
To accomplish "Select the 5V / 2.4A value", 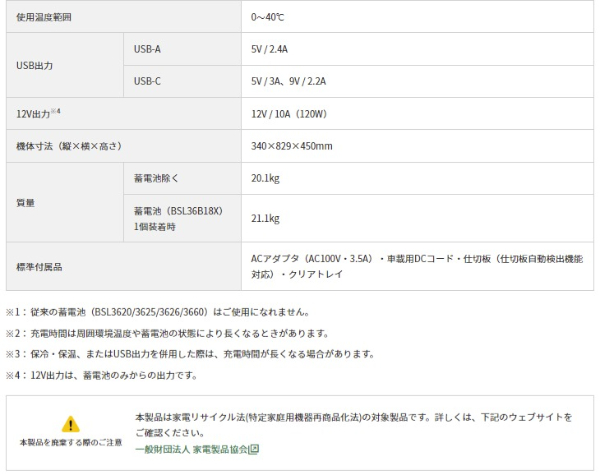I will (269, 49).
